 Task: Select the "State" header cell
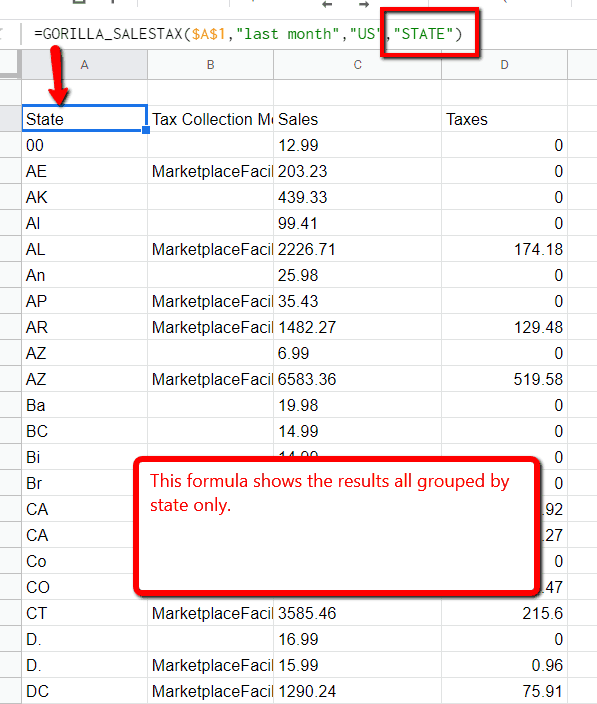click(x=84, y=119)
